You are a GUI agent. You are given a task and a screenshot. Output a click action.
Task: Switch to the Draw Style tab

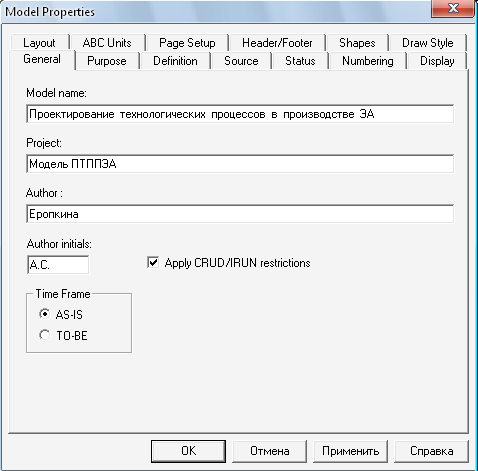point(428,43)
